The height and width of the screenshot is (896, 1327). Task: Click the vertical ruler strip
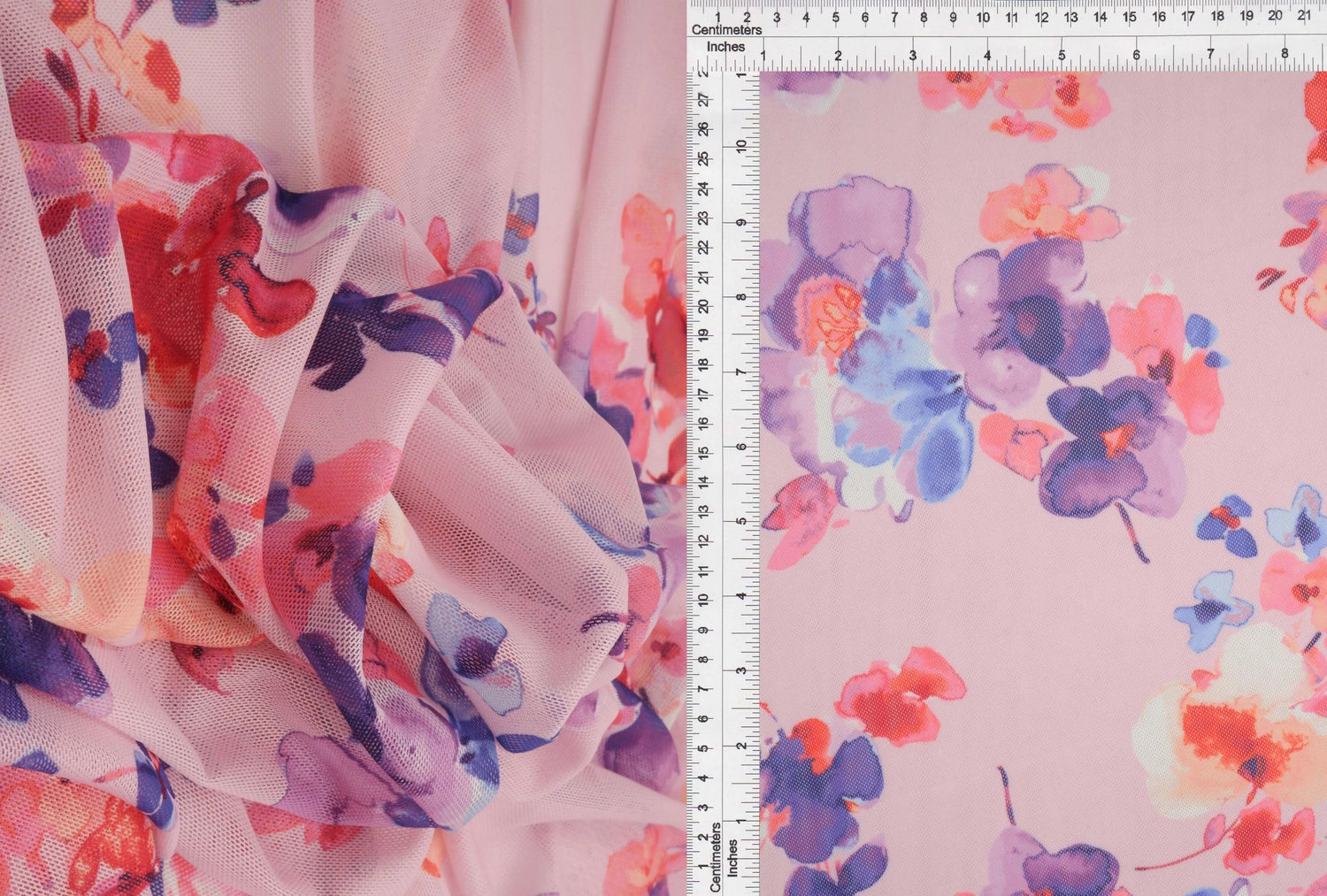[717, 442]
